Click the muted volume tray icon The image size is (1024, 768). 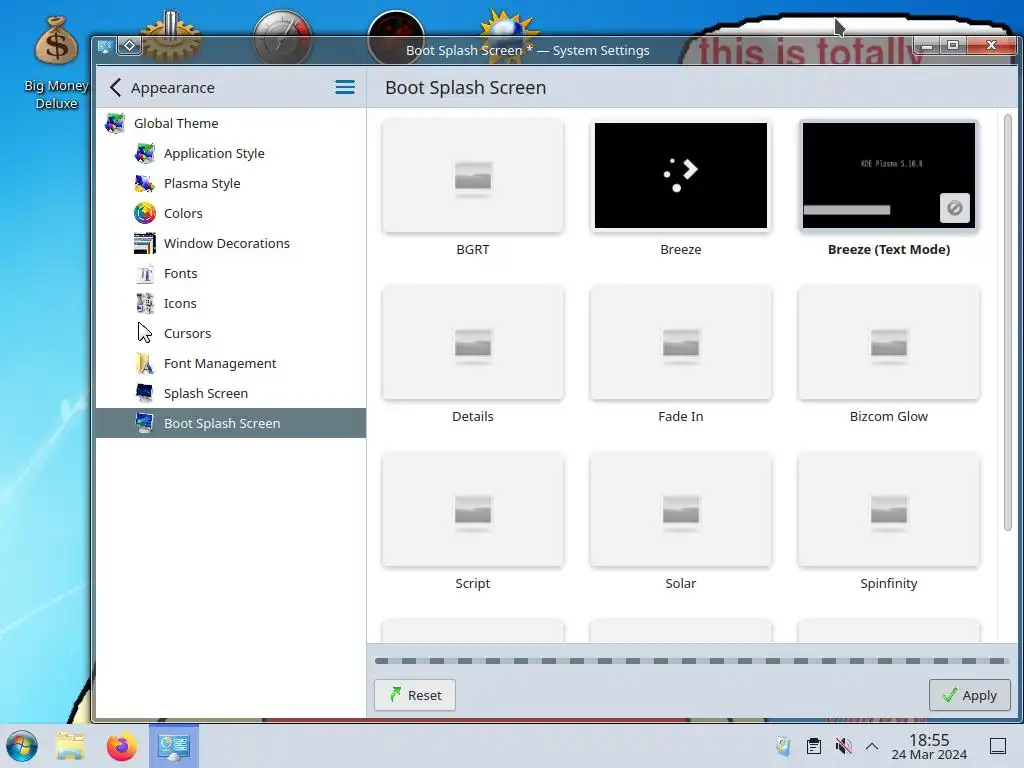click(844, 746)
